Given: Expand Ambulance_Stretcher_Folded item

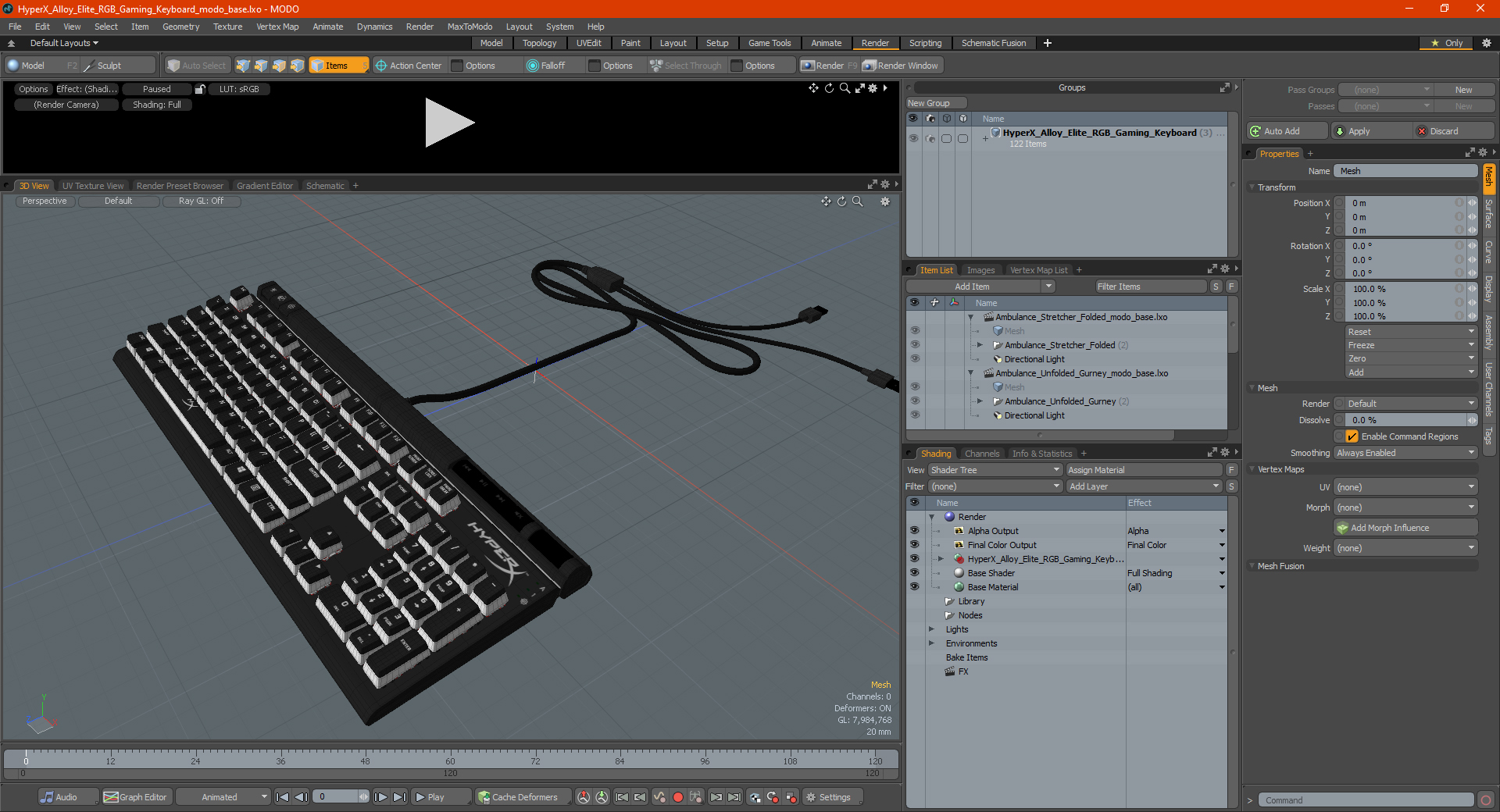Looking at the screenshot, I should click(980, 345).
